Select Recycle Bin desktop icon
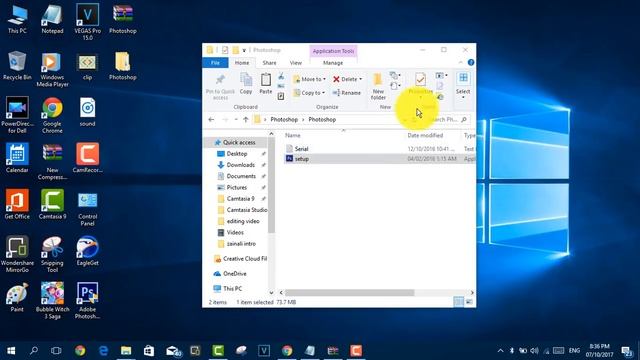The height and width of the screenshot is (360, 640). point(17,65)
